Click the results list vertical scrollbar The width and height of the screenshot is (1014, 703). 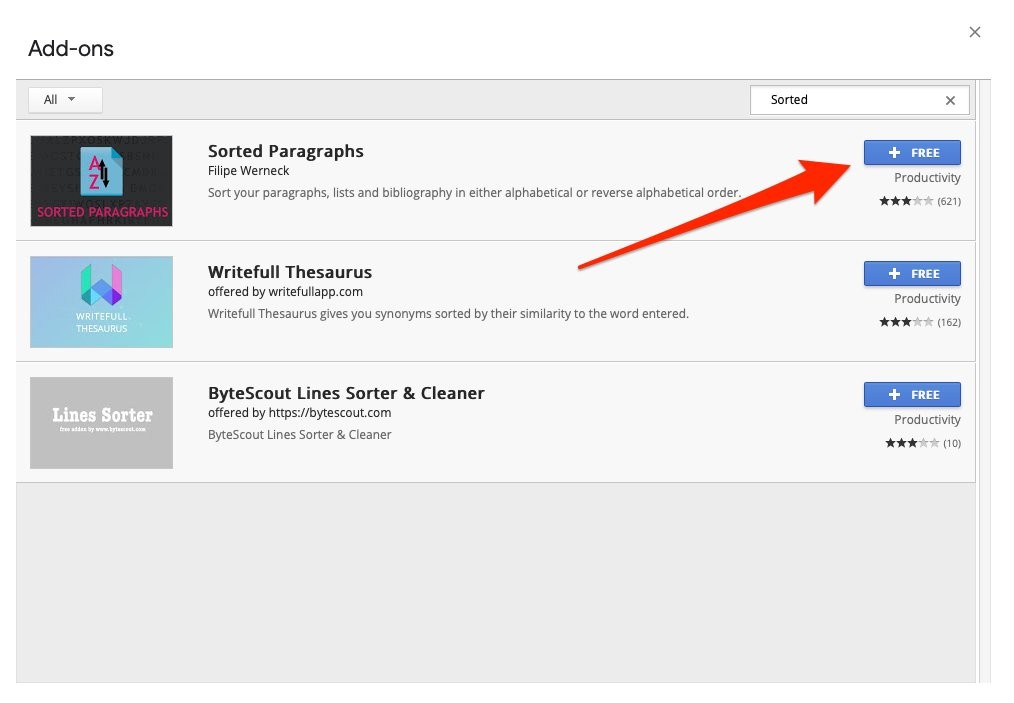(x=983, y=382)
